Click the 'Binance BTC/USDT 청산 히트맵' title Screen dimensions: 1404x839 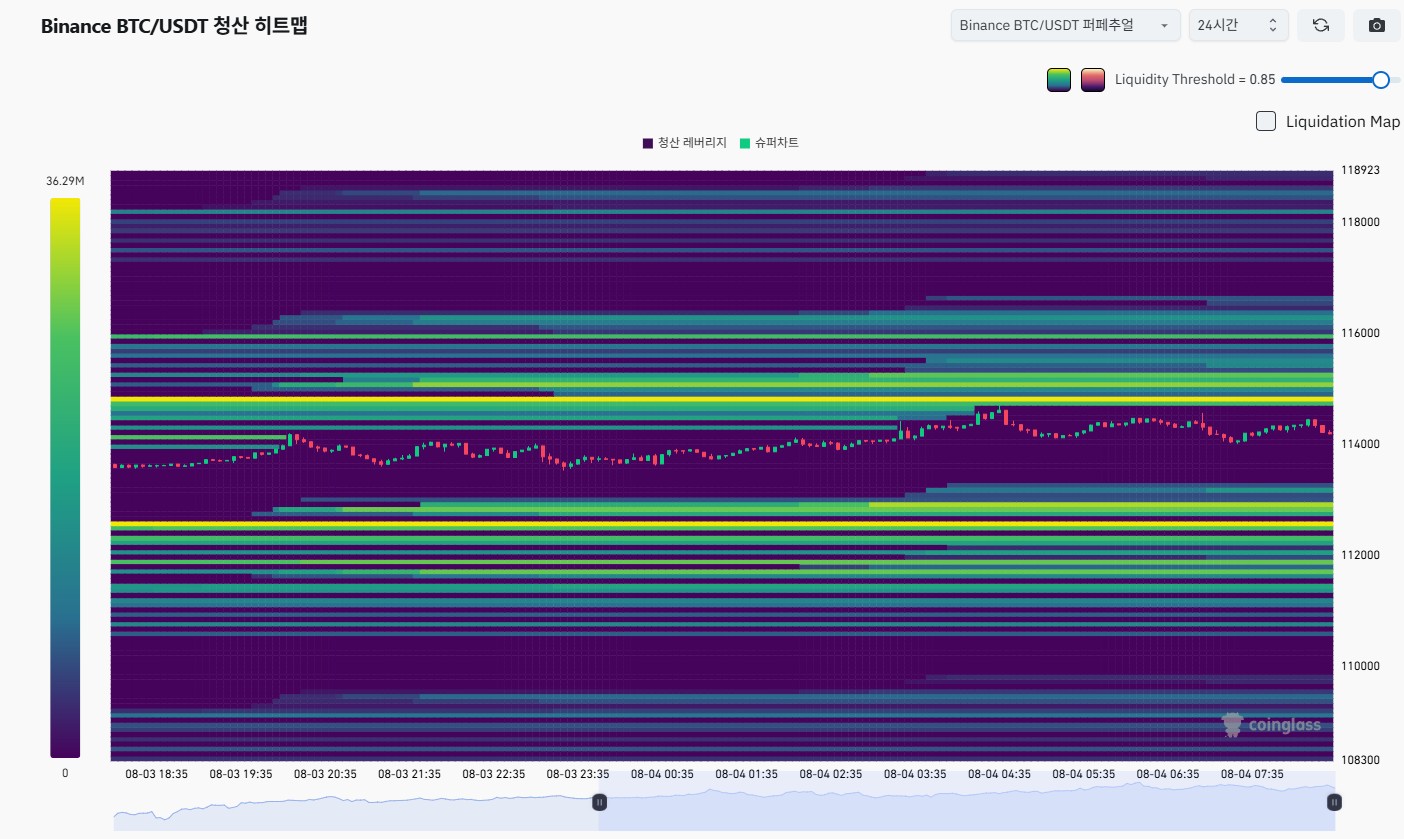(x=174, y=27)
